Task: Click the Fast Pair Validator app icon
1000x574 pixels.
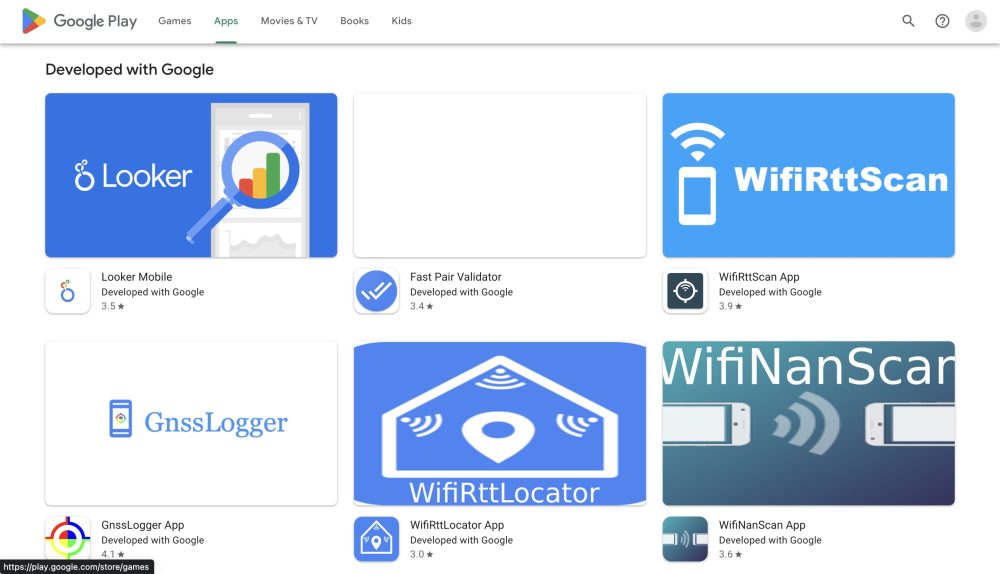Action: (376, 292)
